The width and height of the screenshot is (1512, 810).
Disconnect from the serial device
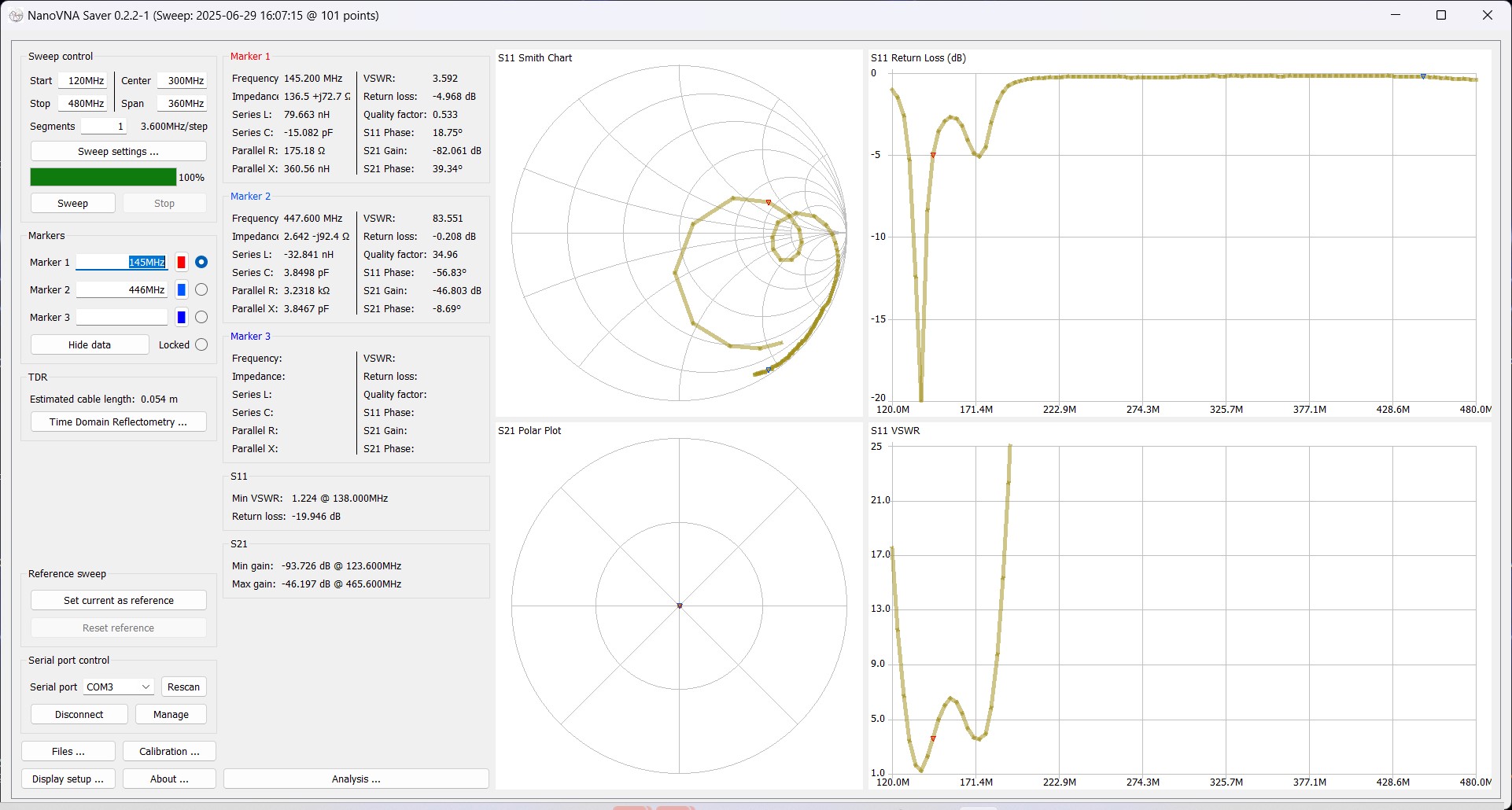pyautogui.click(x=79, y=715)
